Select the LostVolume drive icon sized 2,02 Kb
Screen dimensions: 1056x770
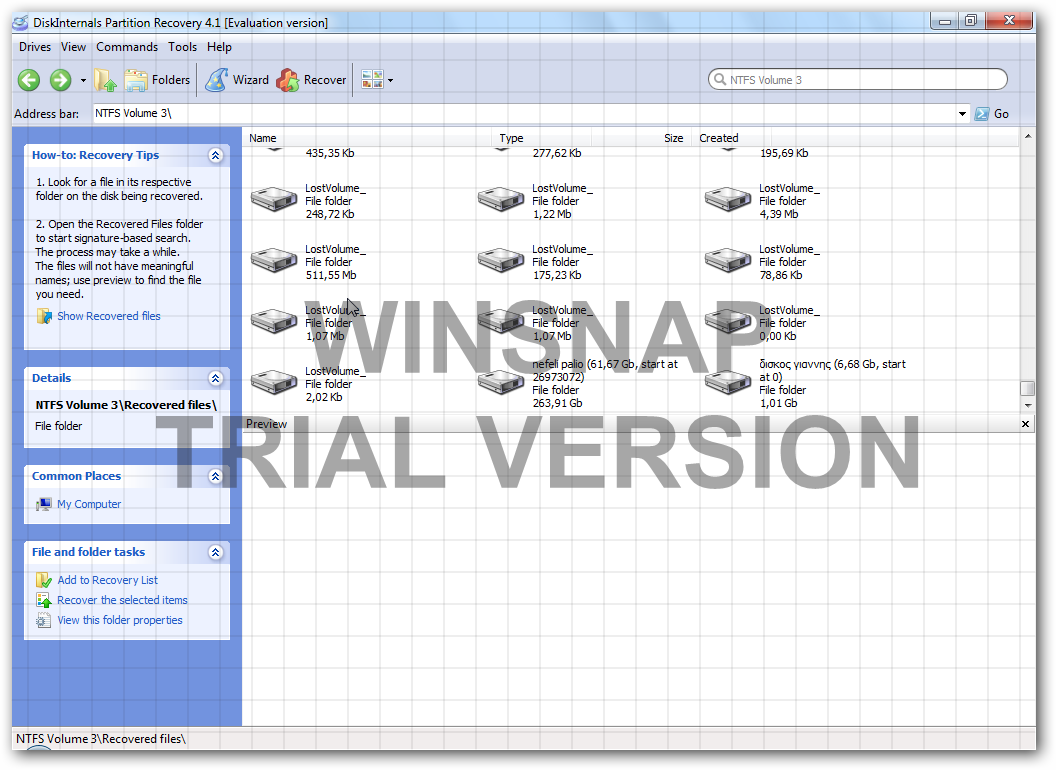pyautogui.click(x=274, y=382)
